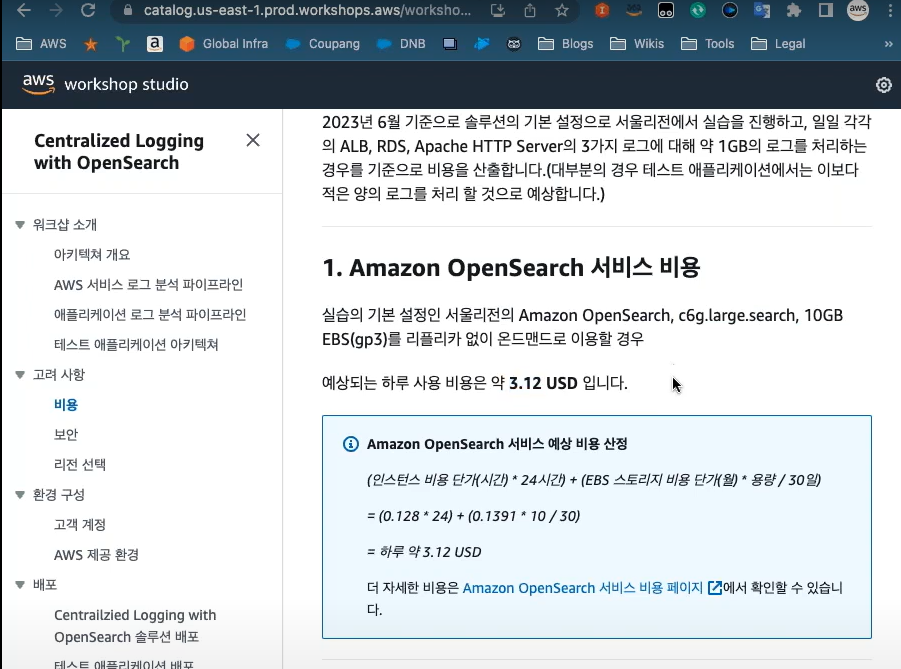The height and width of the screenshot is (669, 901).
Task: Open the aws profile avatar
Action: point(858,10)
